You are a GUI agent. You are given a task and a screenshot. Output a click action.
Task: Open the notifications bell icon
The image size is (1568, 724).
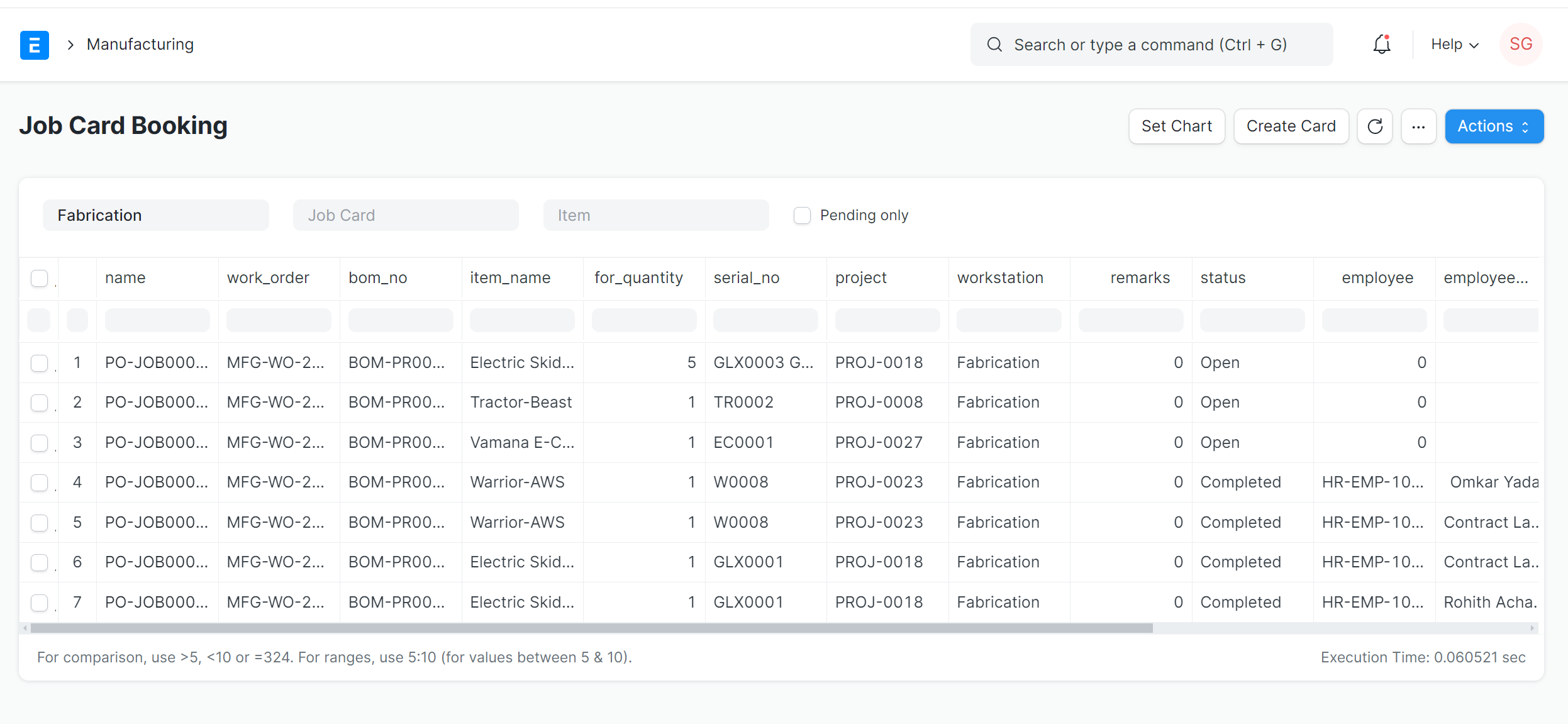(x=1381, y=45)
